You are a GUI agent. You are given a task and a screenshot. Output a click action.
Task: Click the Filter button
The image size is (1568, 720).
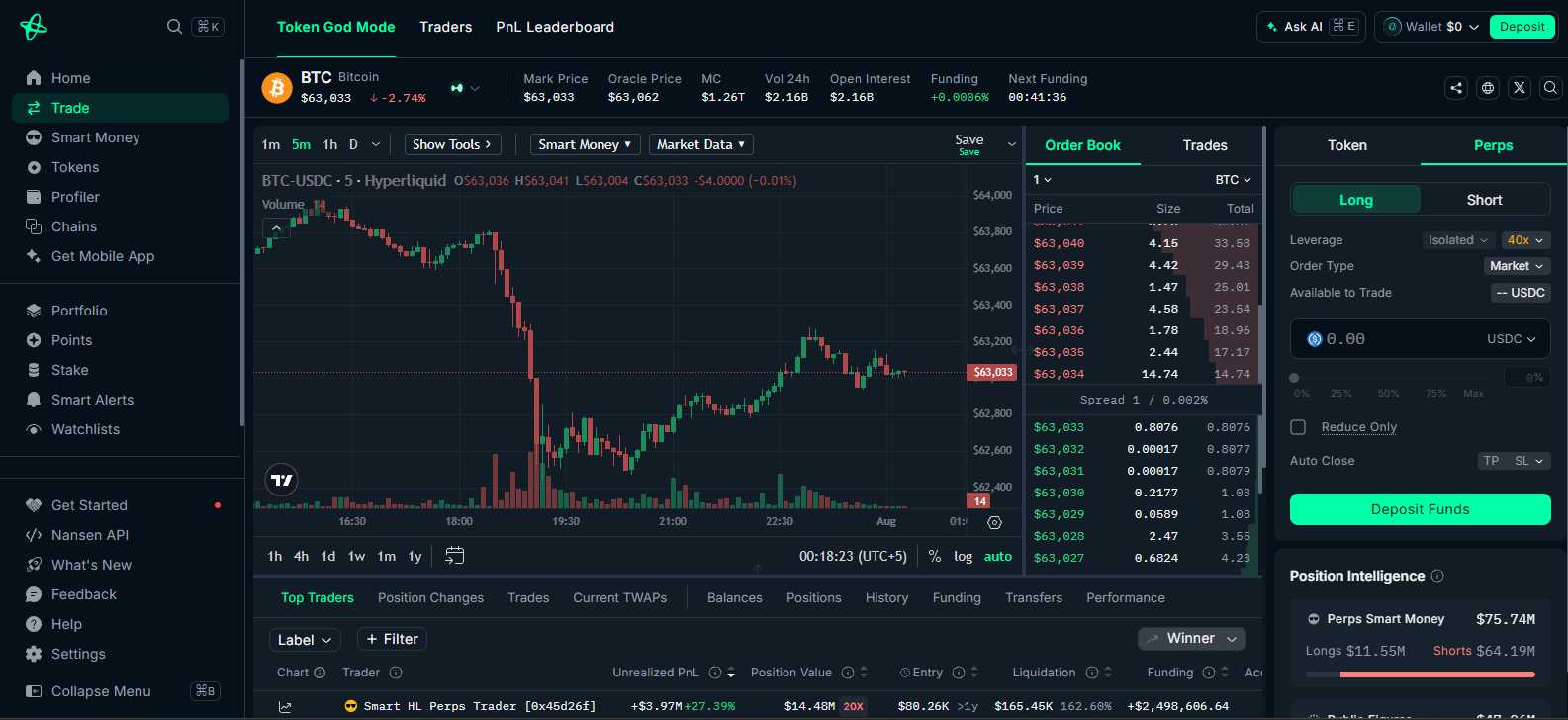pos(393,640)
